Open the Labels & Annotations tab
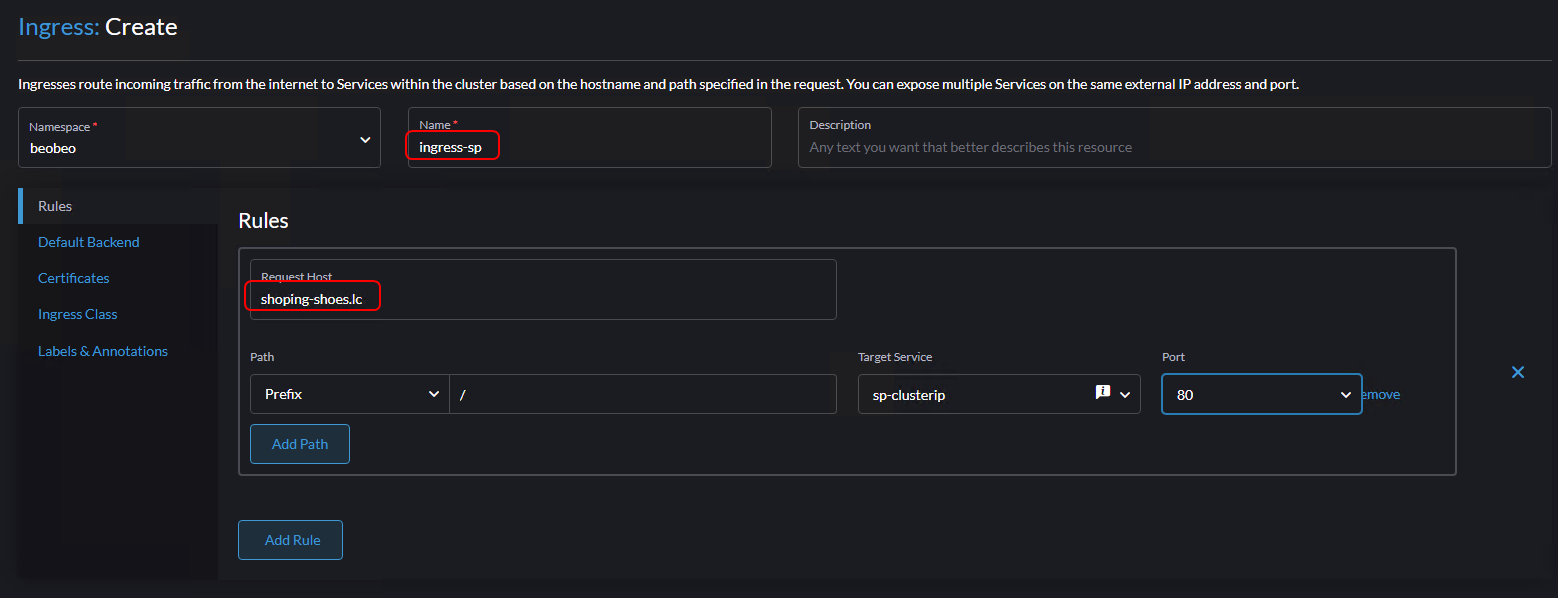This screenshot has height=598, width=1558. click(x=102, y=351)
